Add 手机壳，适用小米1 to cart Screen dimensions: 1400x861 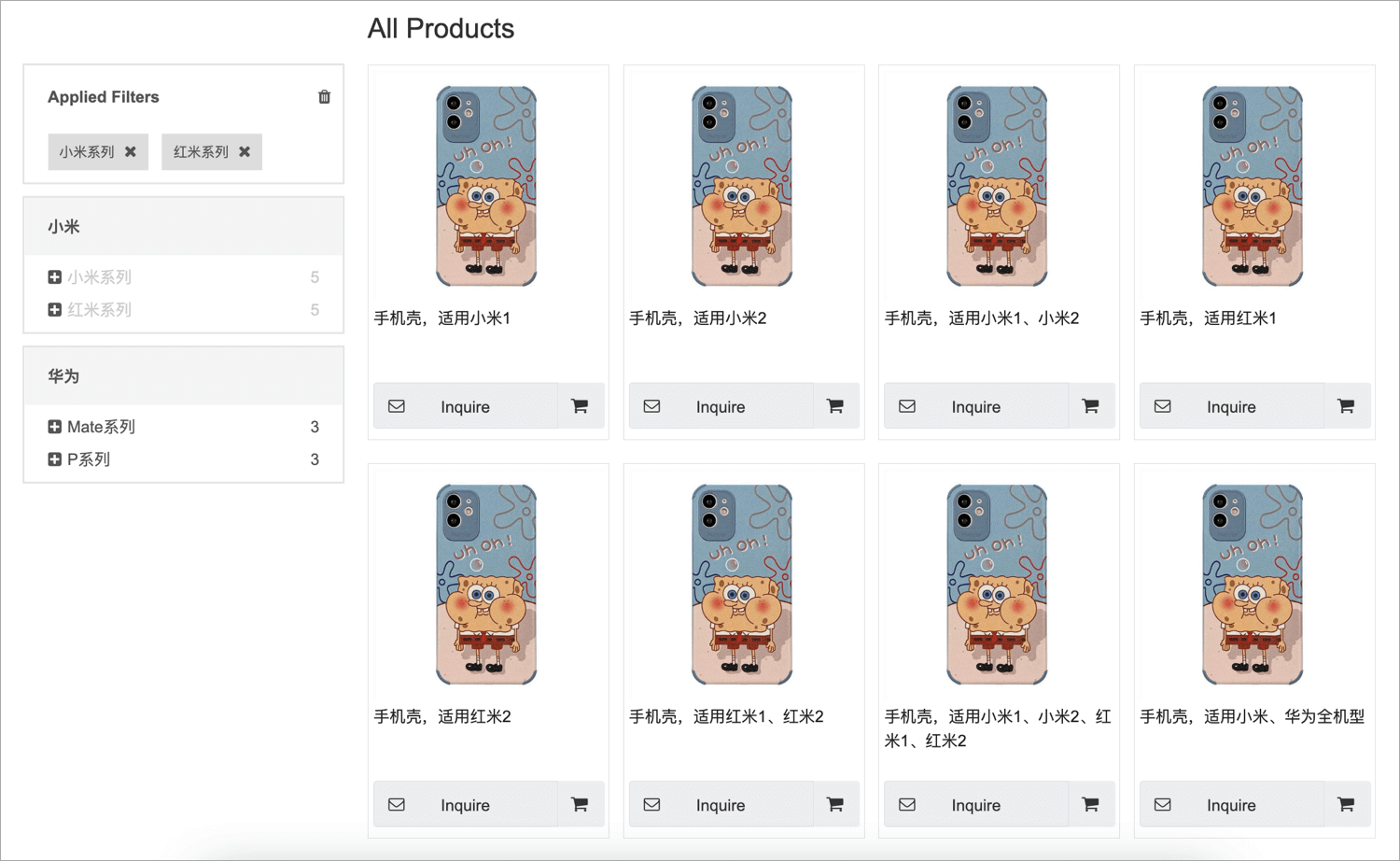coord(580,406)
